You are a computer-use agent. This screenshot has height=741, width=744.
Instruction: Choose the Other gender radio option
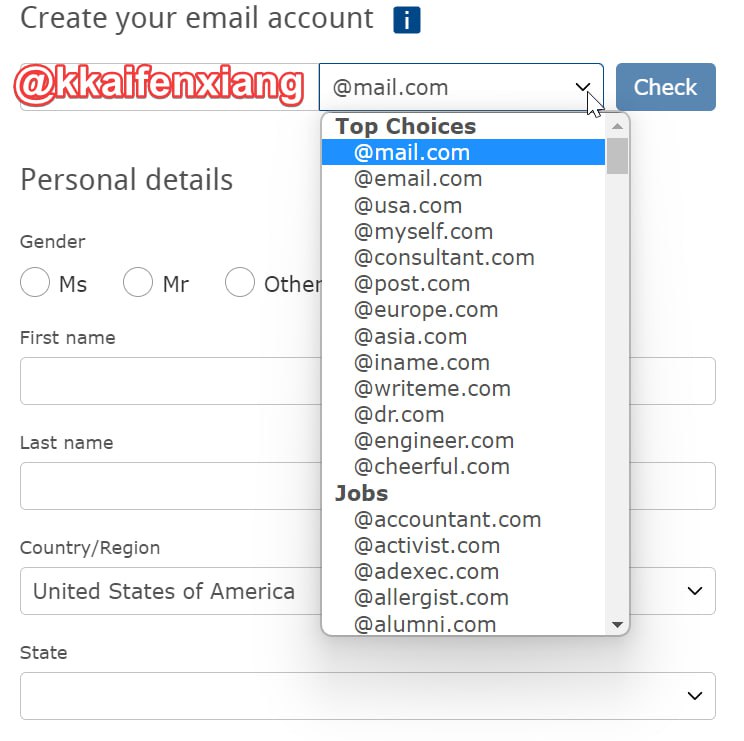[240, 283]
